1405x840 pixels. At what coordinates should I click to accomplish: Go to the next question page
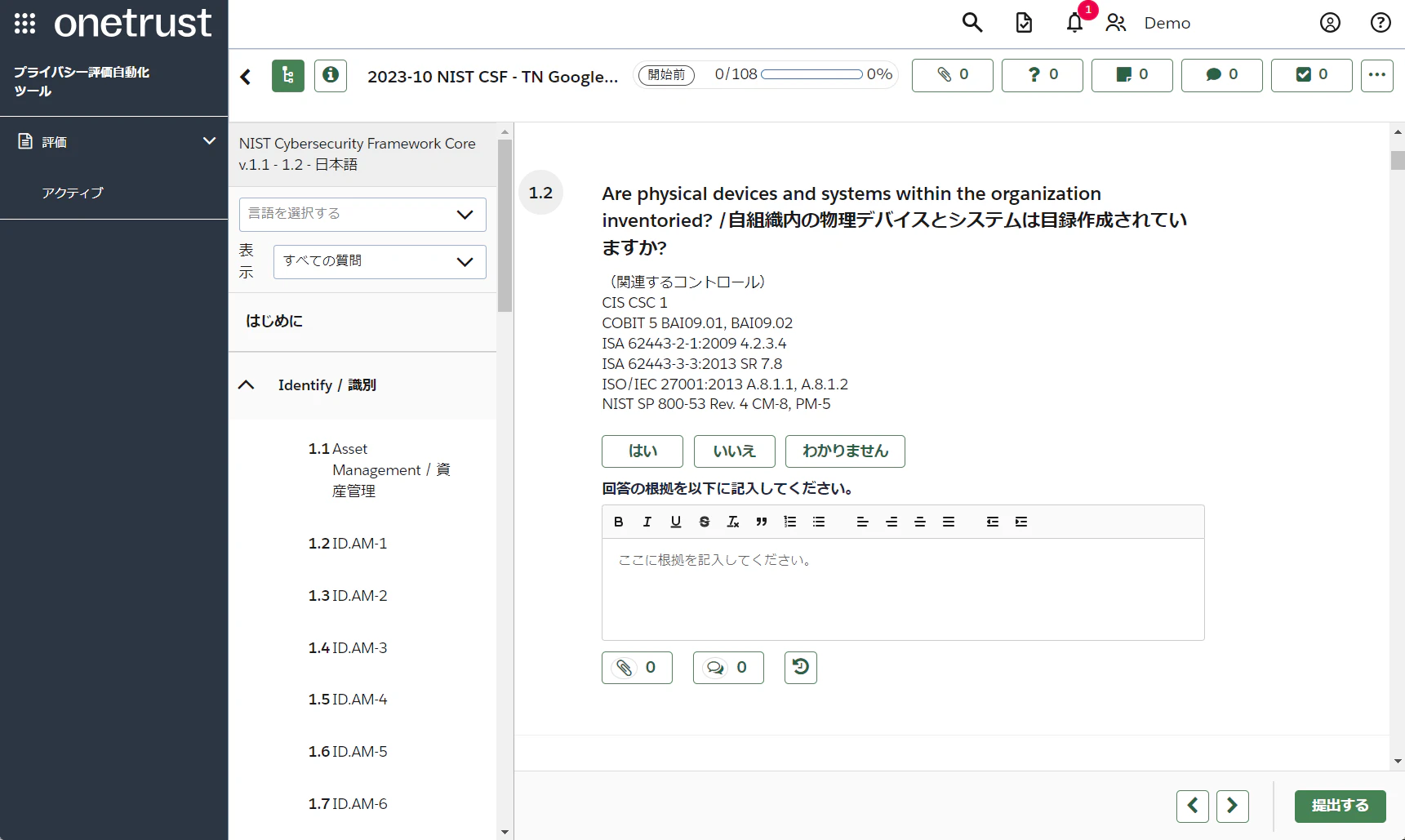pos(1233,807)
